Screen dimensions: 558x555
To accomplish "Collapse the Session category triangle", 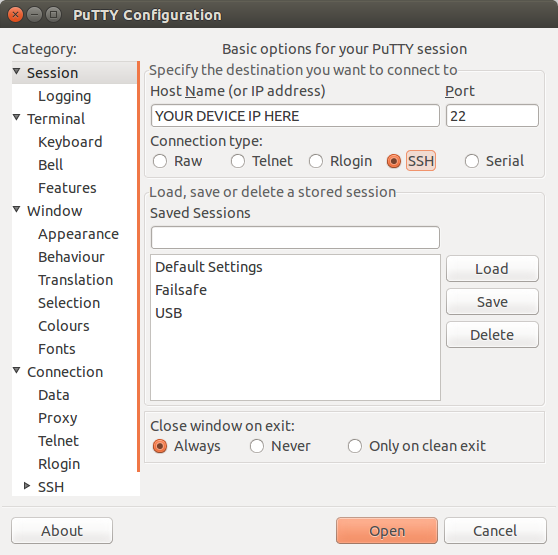I will 16,71.
